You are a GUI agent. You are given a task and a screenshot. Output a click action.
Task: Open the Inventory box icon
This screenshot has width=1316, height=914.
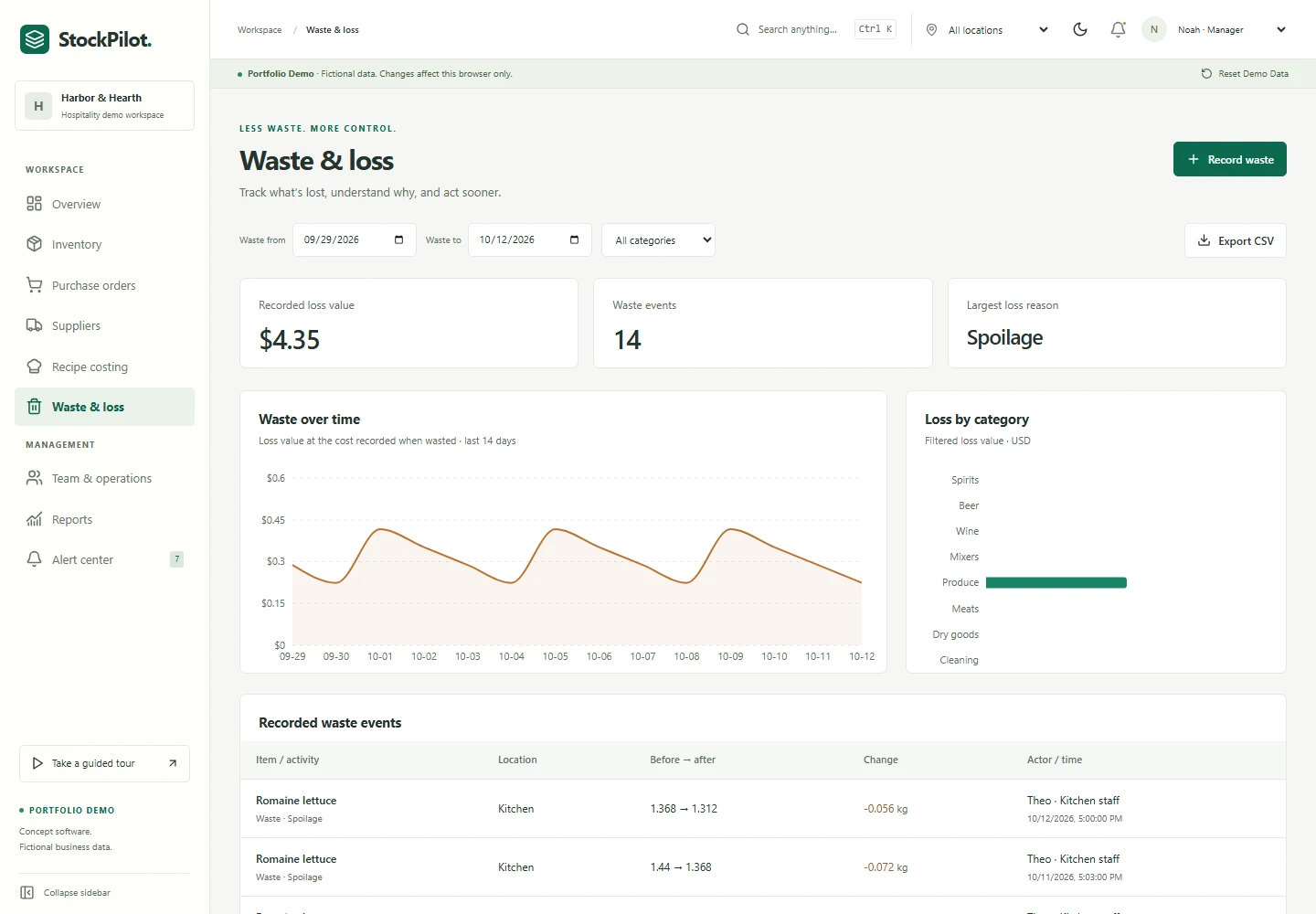pos(34,244)
